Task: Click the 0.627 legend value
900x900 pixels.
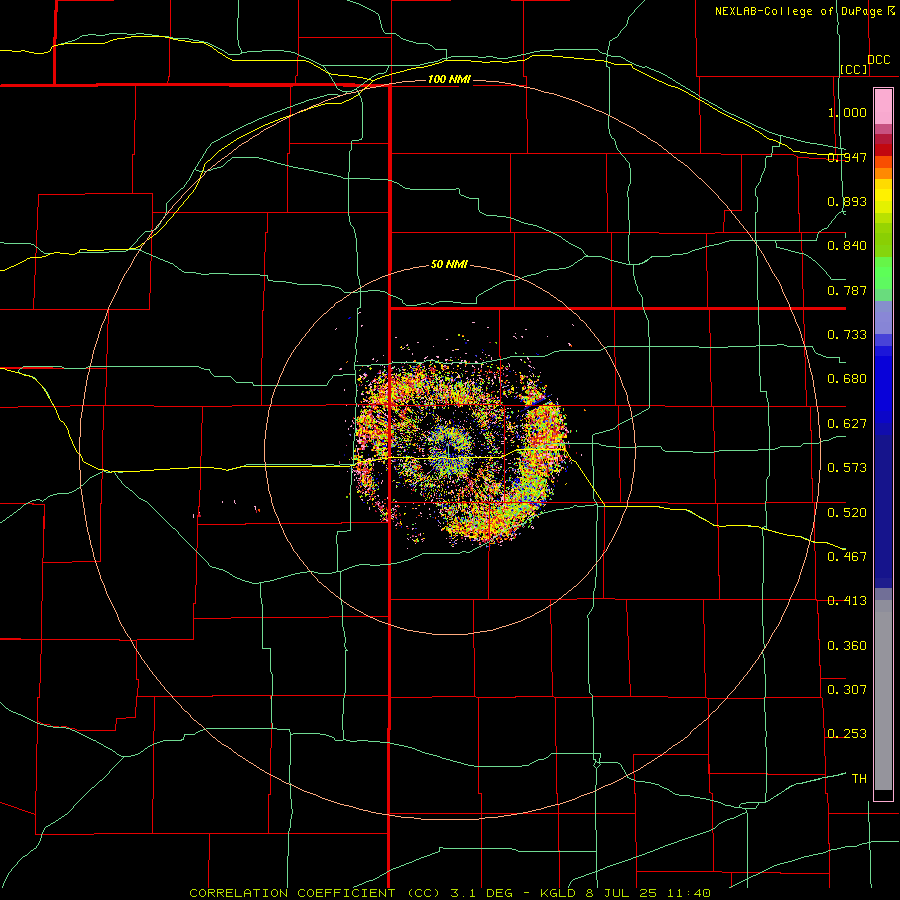Action: tap(847, 424)
